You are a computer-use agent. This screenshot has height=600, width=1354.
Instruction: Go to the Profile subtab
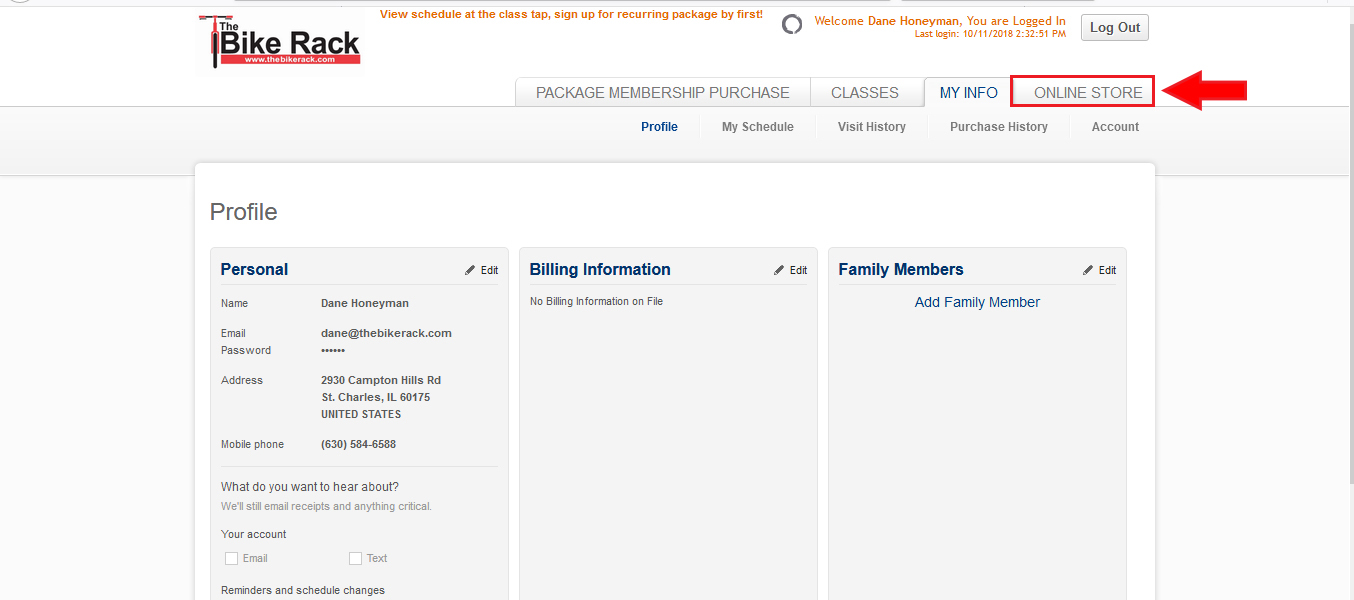click(659, 127)
